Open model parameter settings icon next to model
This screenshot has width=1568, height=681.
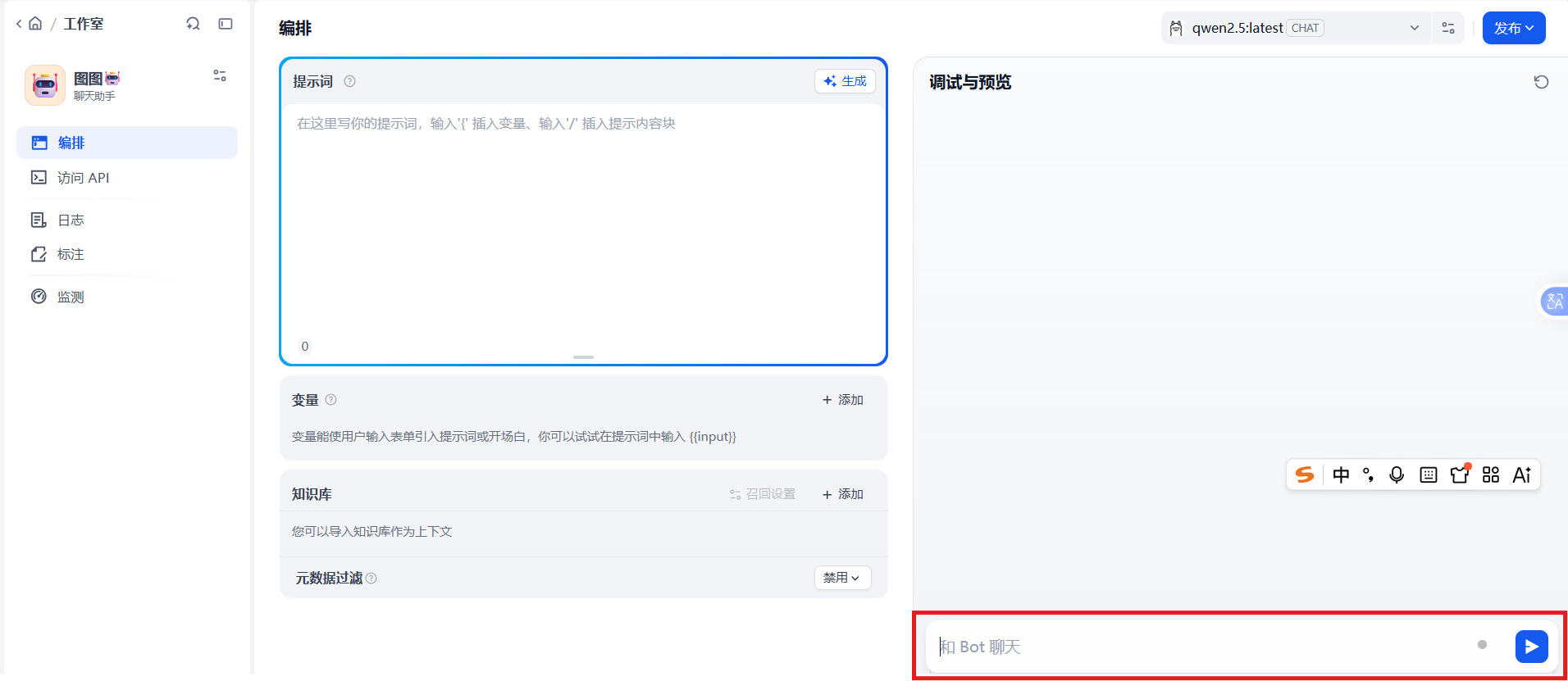1448,28
